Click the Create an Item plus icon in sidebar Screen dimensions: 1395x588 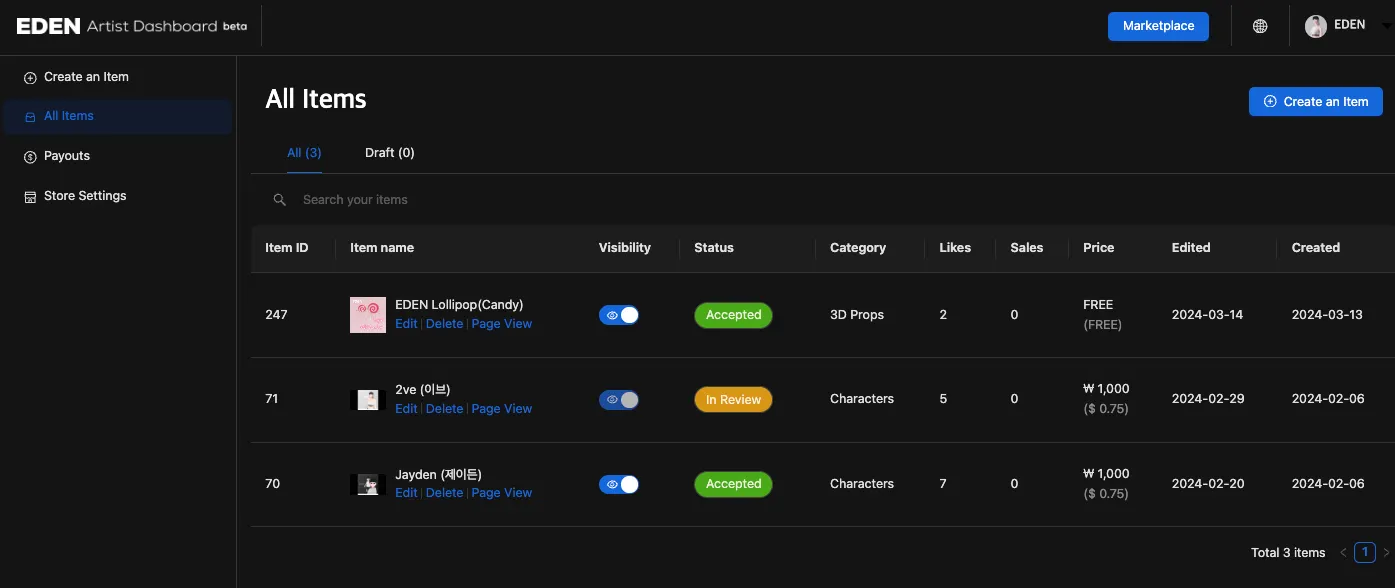30,77
